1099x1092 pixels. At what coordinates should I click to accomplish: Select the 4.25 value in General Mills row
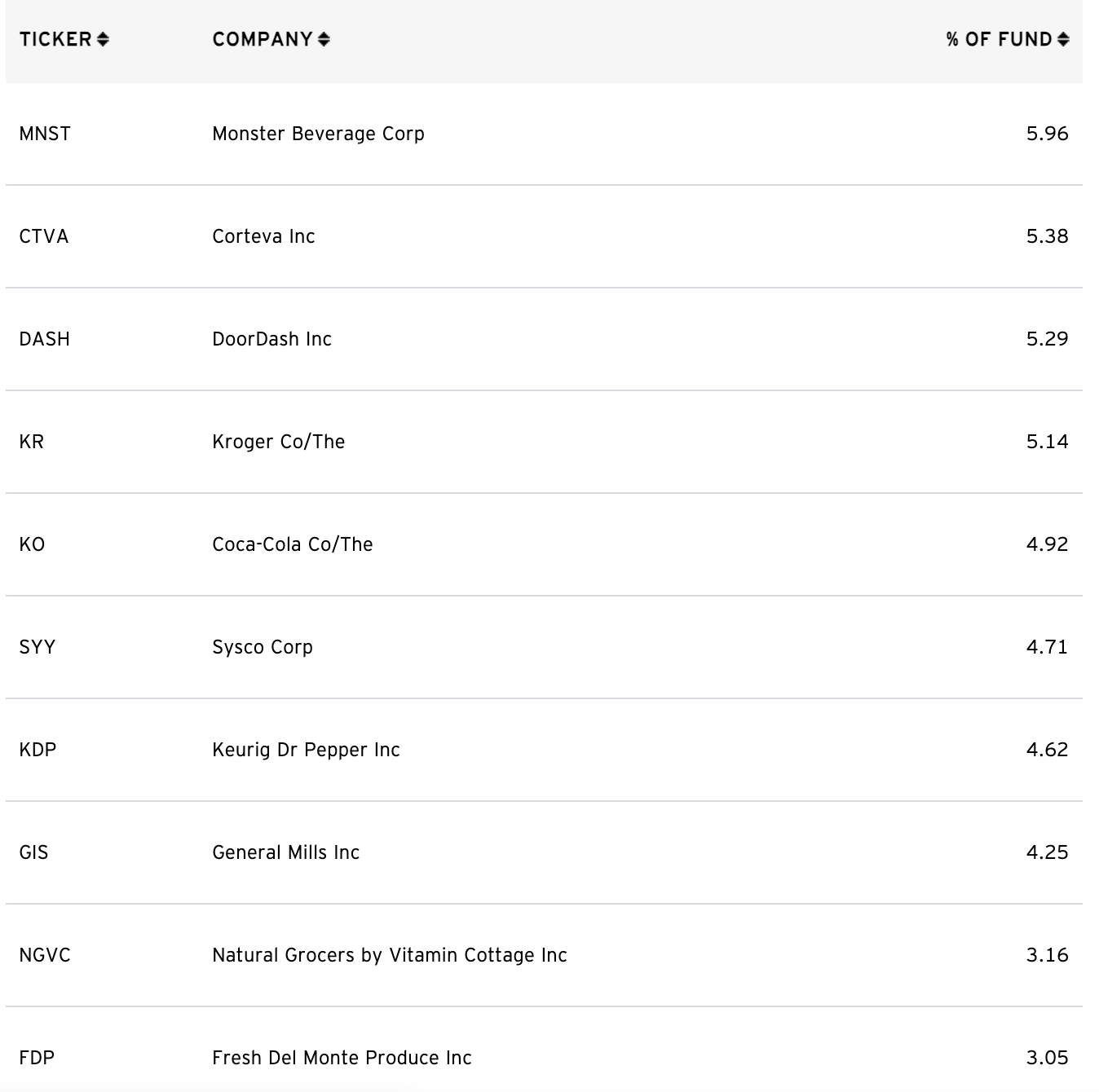1047,852
